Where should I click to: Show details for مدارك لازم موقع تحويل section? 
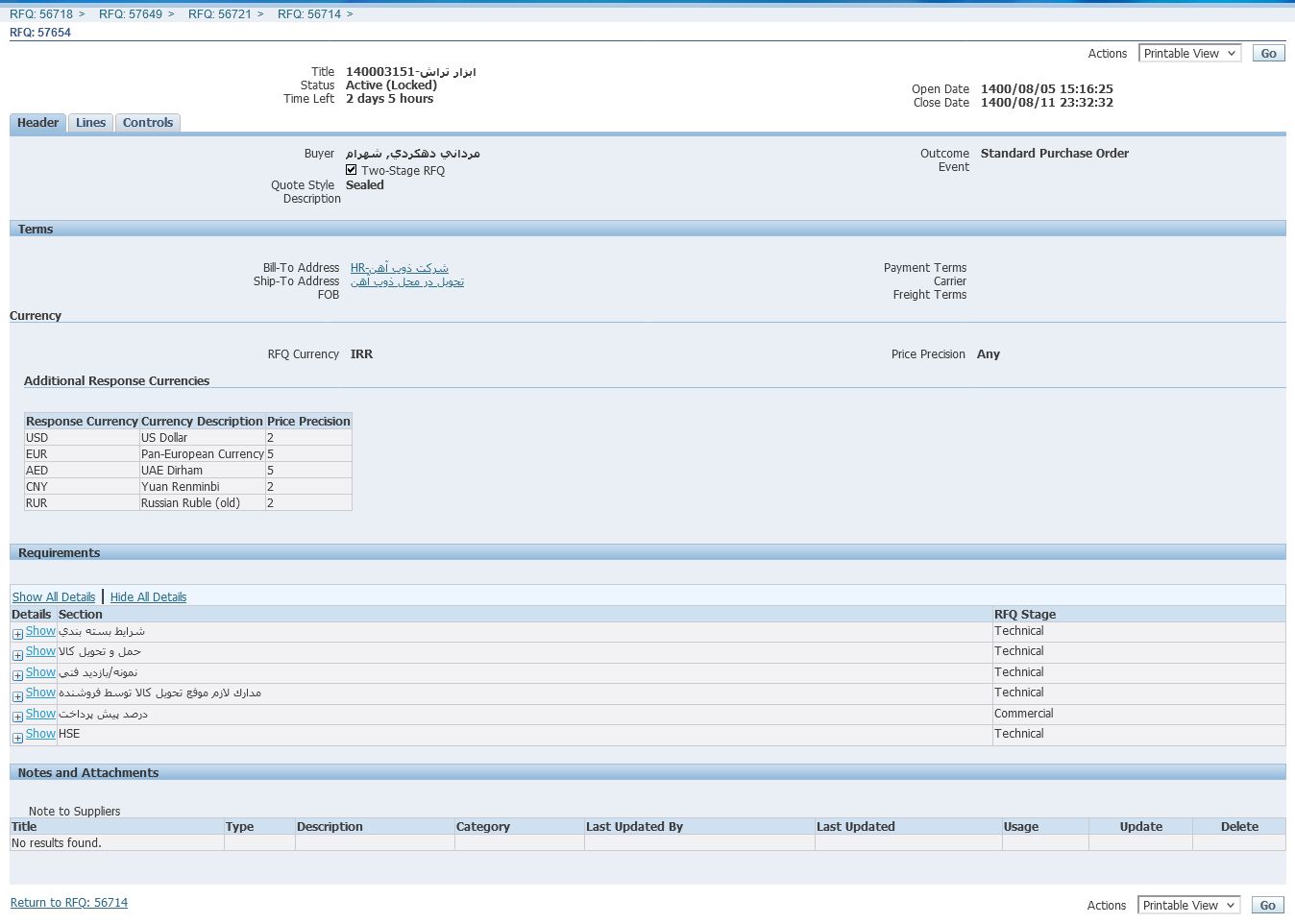[40, 693]
